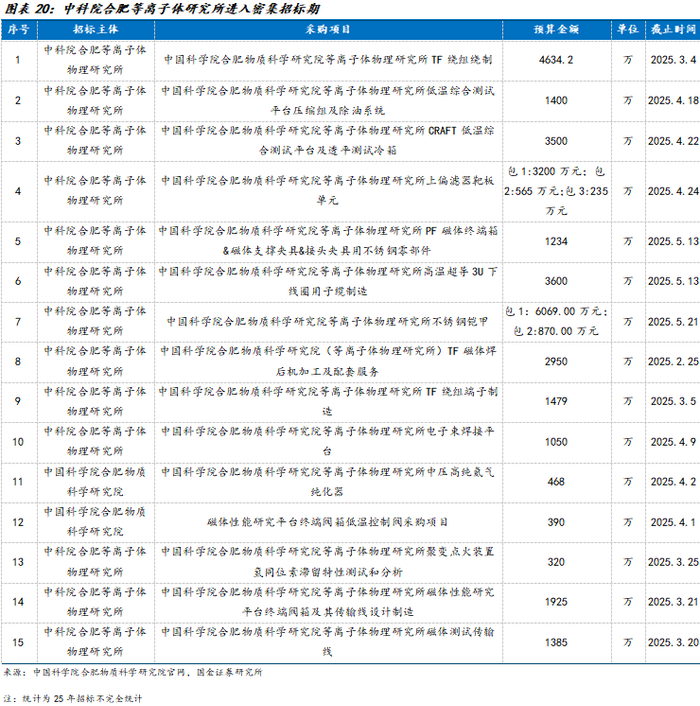Click row 11 bidder 中国科学院合肥物质科学研究院

[95, 481]
